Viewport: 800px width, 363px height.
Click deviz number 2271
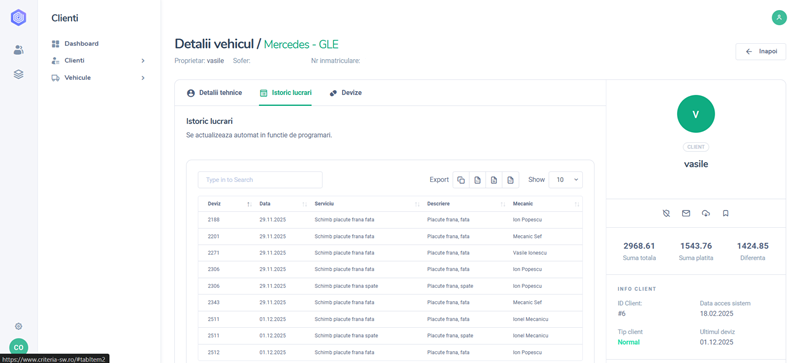[214, 253]
